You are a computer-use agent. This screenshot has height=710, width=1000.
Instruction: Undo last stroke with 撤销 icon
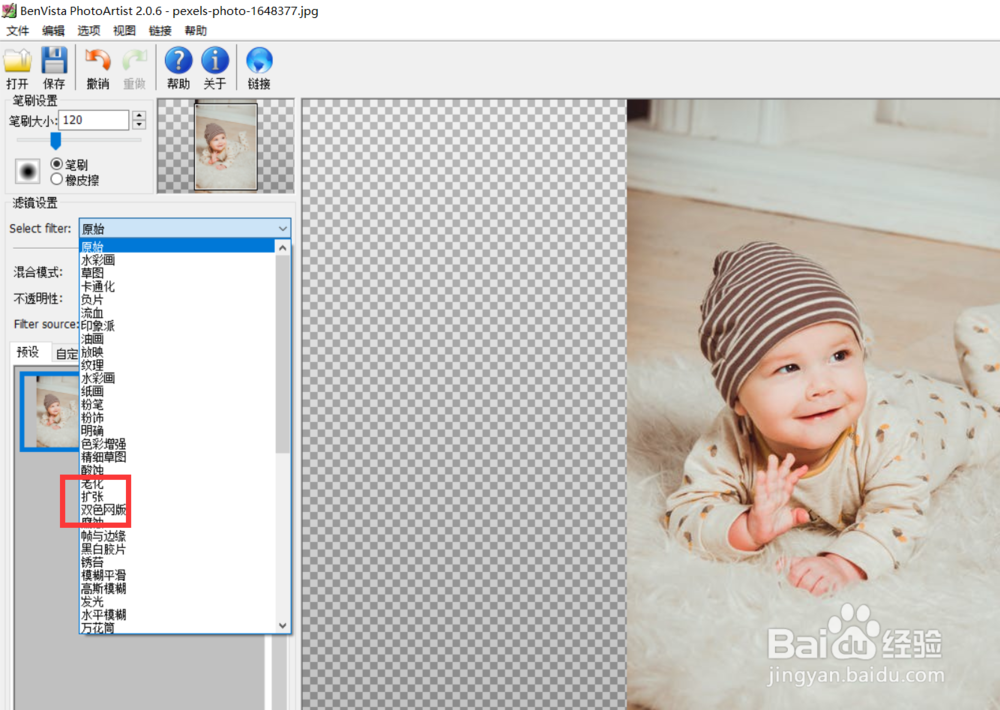click(98, 67)
